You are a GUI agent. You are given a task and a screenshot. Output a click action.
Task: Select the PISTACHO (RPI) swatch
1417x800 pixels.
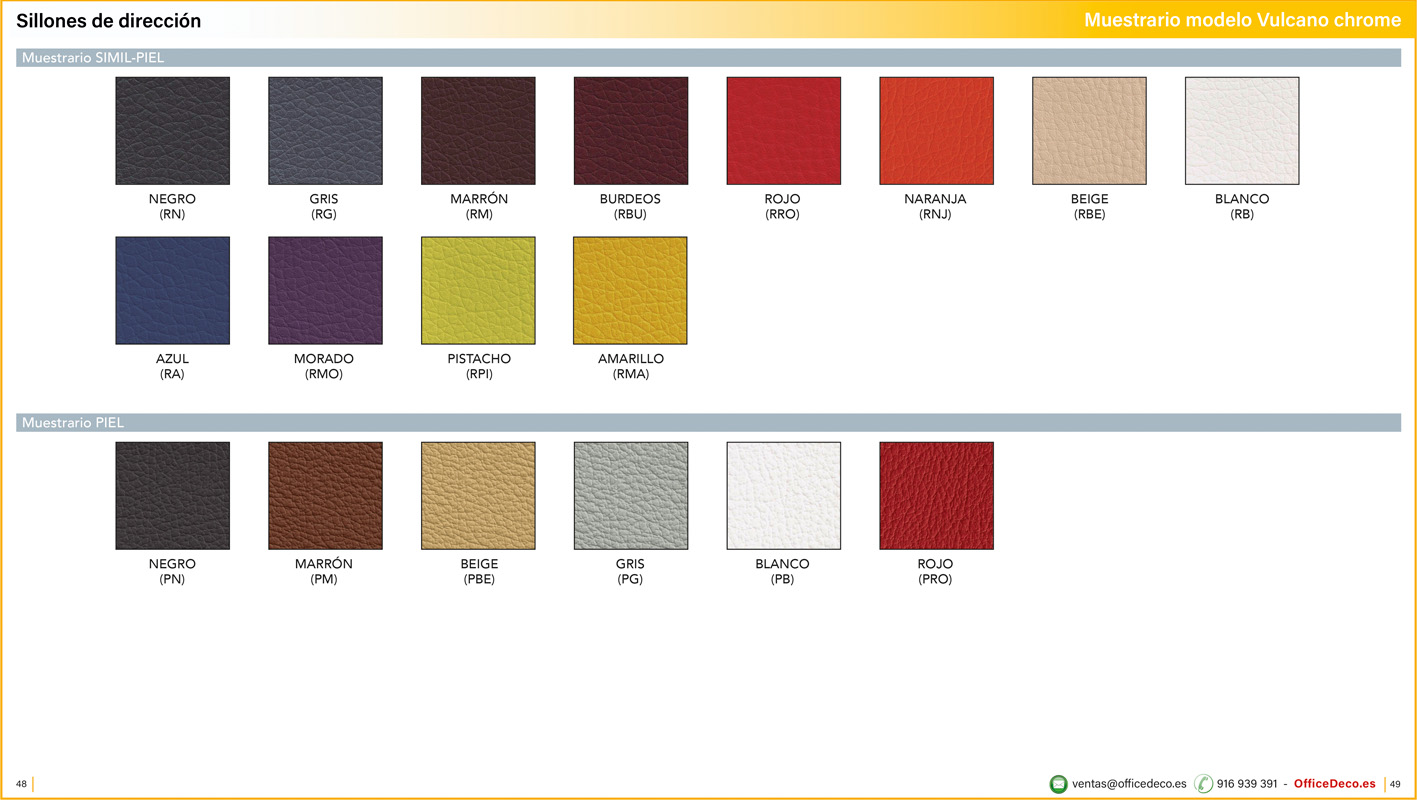478,291
